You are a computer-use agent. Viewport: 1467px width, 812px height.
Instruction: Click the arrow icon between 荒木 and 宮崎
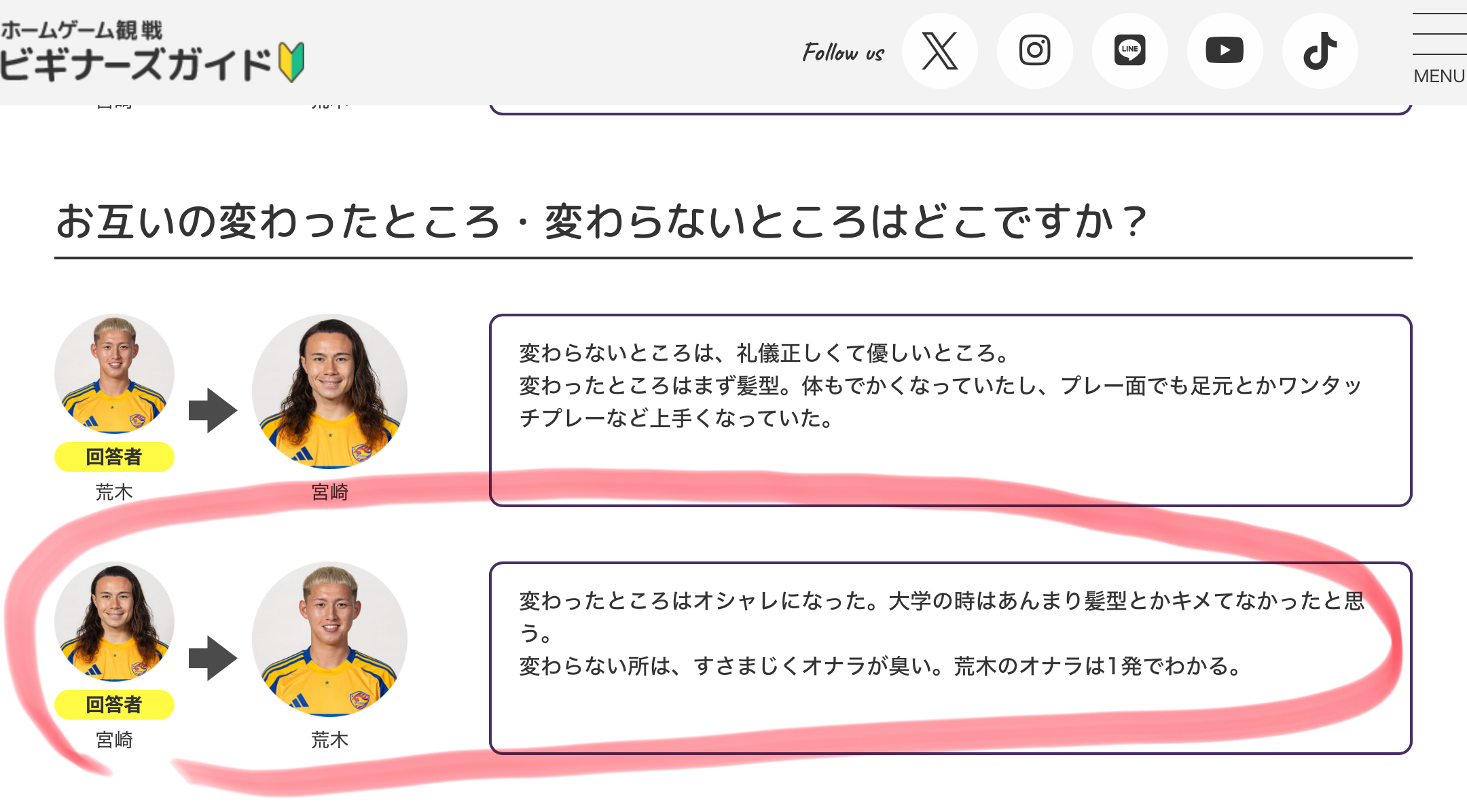pyautogui.click(x=213, y=410)
